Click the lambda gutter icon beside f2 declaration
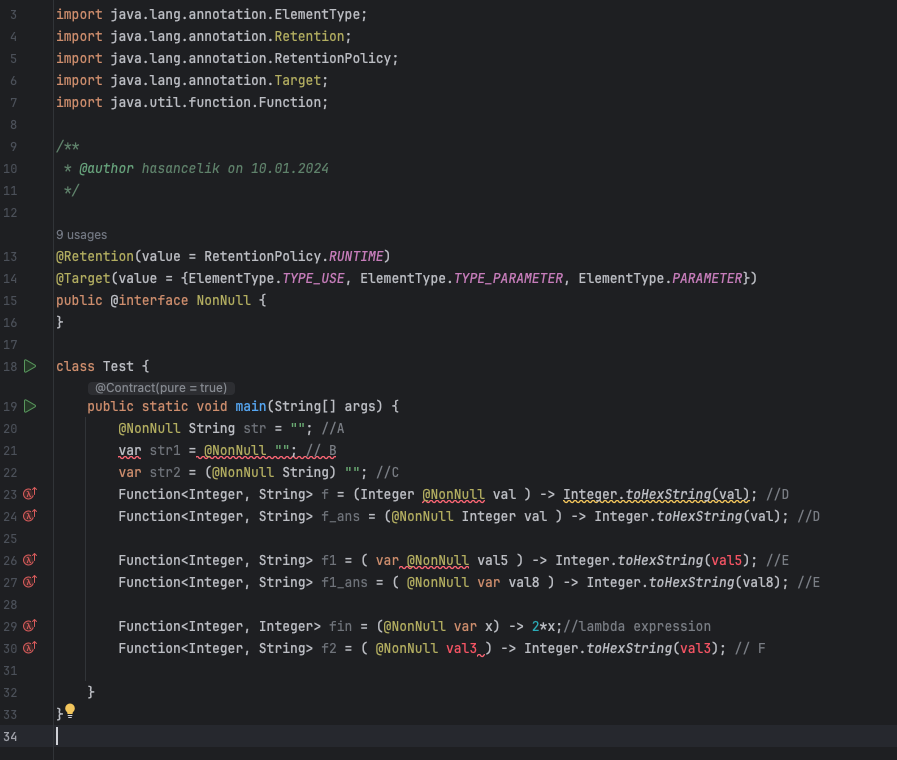Screen dimensions: 897x760 pyautogui.click(x=30, y=648)
